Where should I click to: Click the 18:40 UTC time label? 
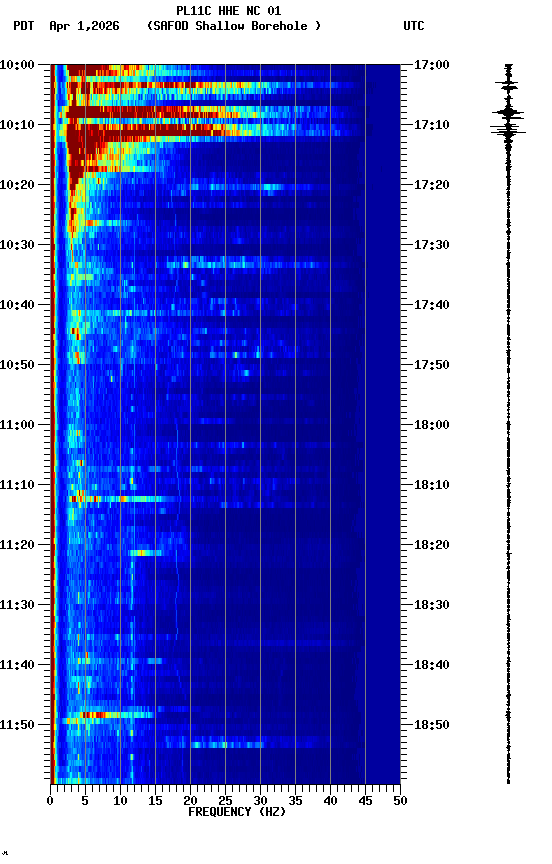[x=432, y=665]
